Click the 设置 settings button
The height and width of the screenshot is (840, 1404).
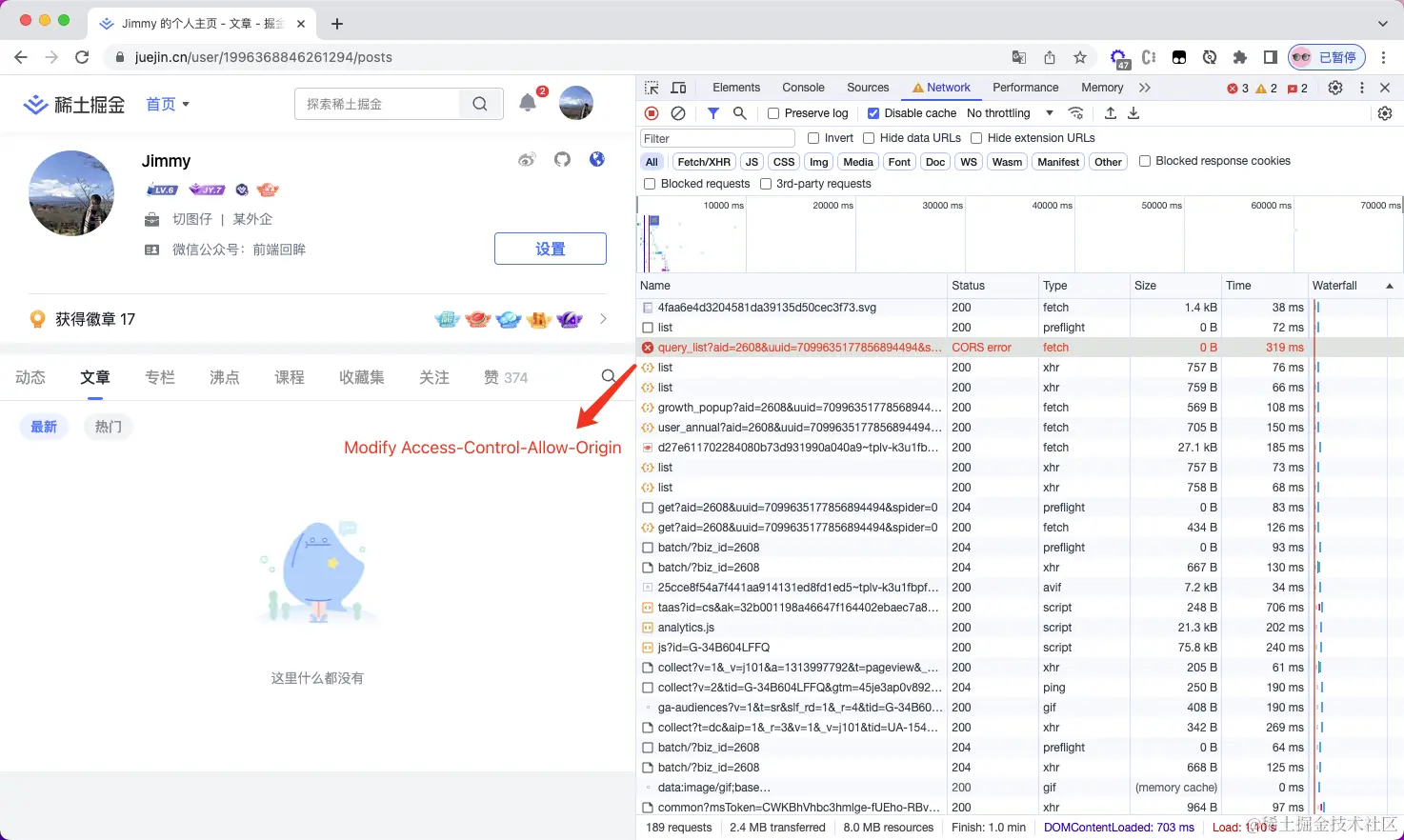click(551, 249)
